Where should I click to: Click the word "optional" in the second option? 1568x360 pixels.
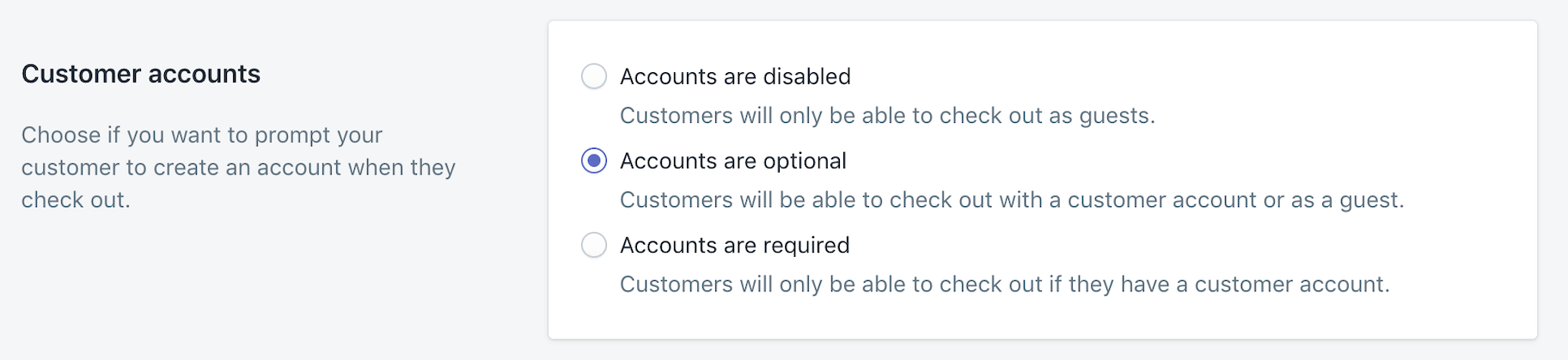pos(803,161)
